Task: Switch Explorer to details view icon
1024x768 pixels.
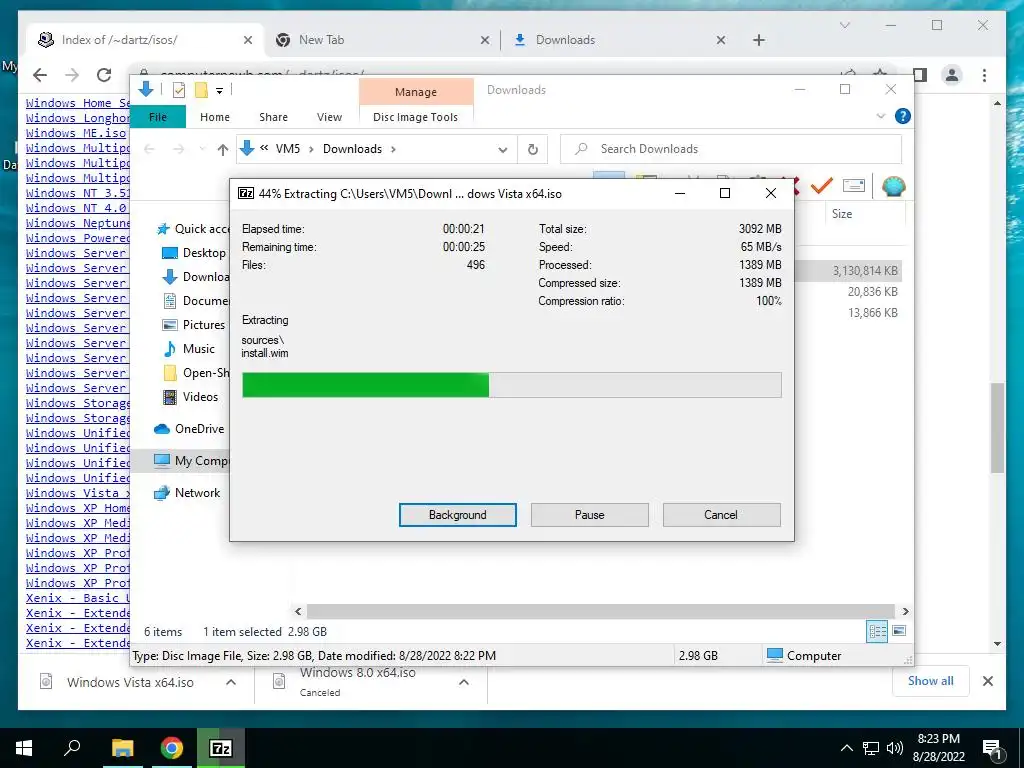Action: tap(877, 631)
